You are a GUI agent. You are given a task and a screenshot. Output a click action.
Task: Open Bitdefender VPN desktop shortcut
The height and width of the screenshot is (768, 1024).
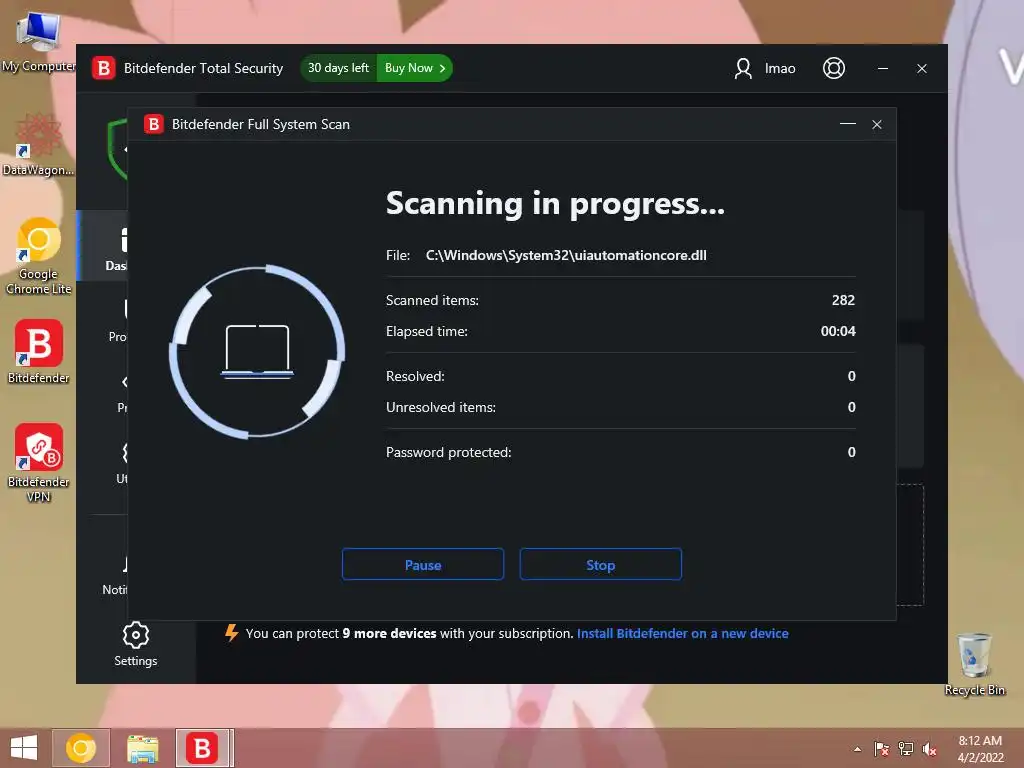38,462
